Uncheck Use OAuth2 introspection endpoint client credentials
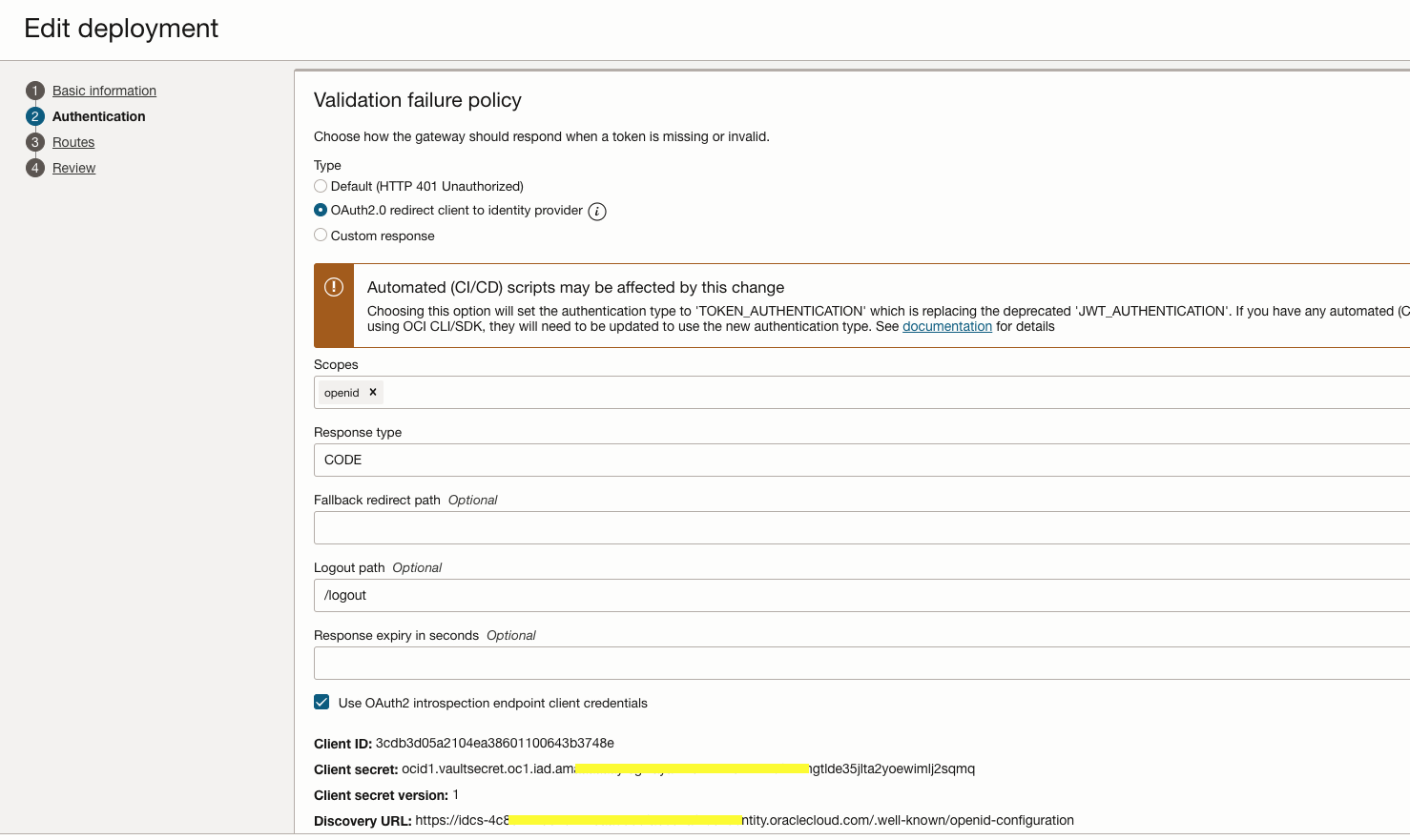 tap(321, 703)
